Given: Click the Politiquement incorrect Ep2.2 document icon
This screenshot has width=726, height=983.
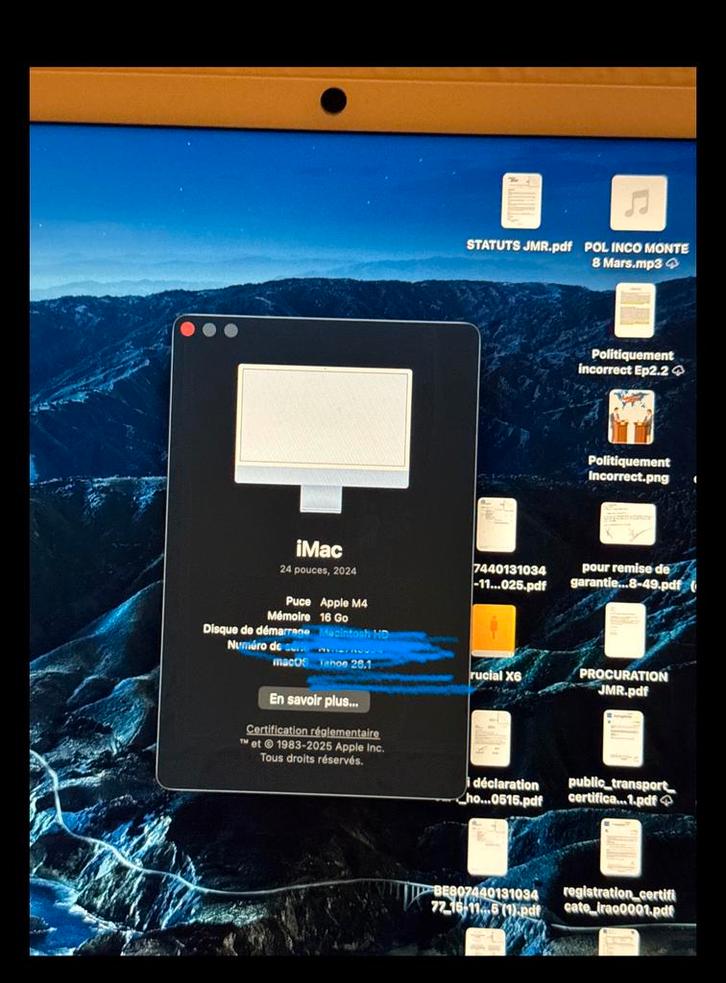Looking at the screenshot, I should click(635, 310).
